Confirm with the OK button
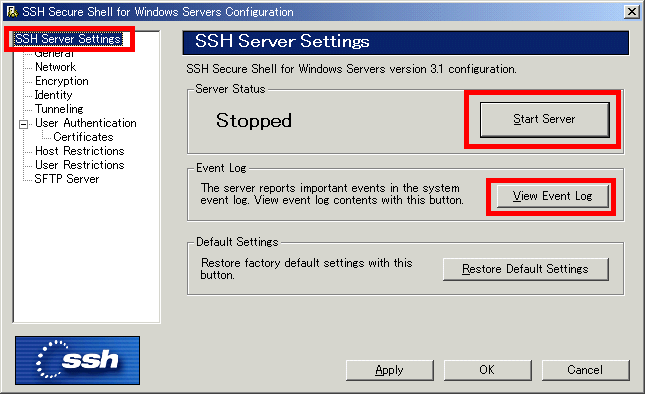This screenshot has height=394, width=645. (487, 370)
